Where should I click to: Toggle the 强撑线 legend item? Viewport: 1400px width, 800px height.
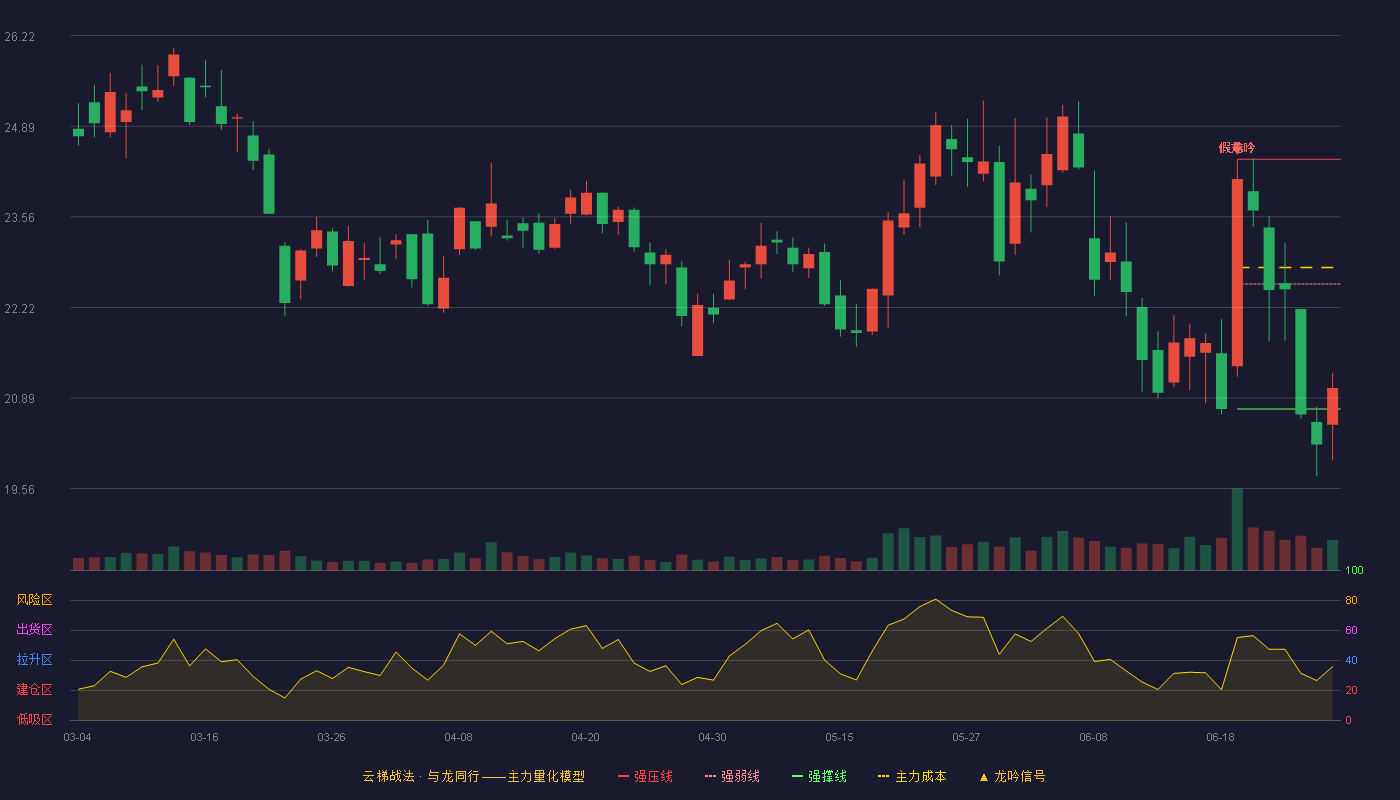[819, 776]
